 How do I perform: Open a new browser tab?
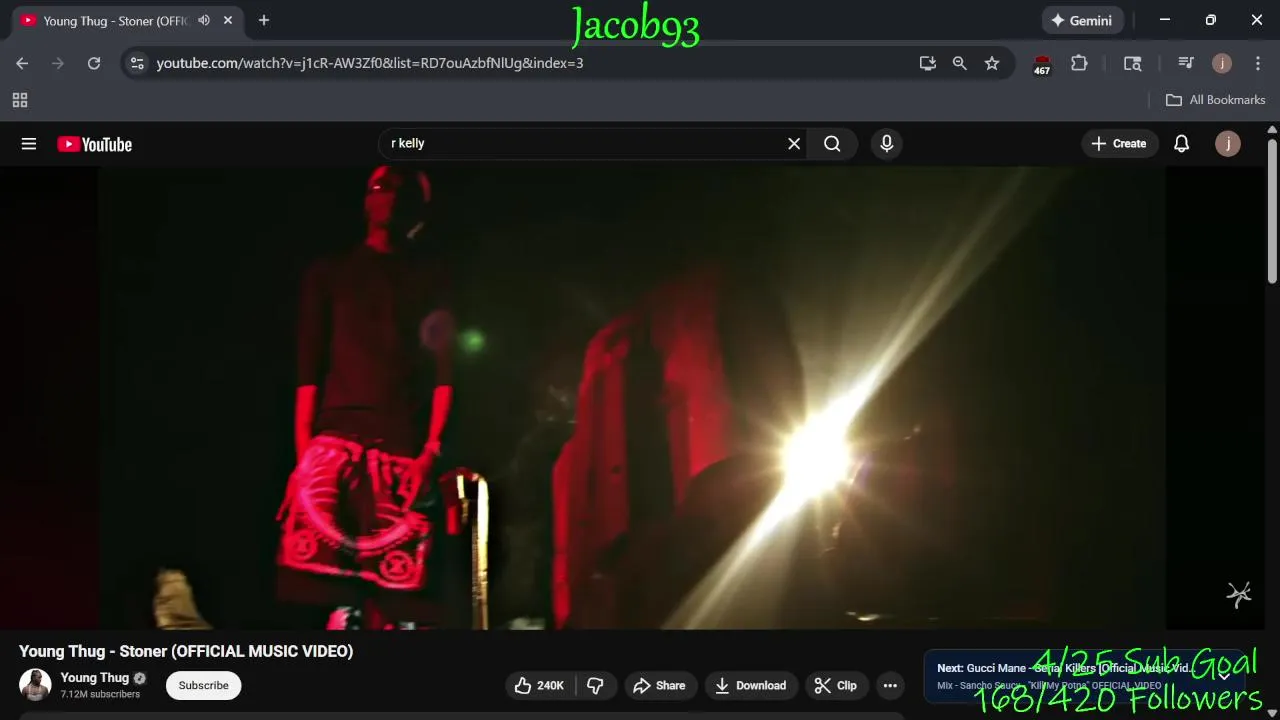click(264, 20)
